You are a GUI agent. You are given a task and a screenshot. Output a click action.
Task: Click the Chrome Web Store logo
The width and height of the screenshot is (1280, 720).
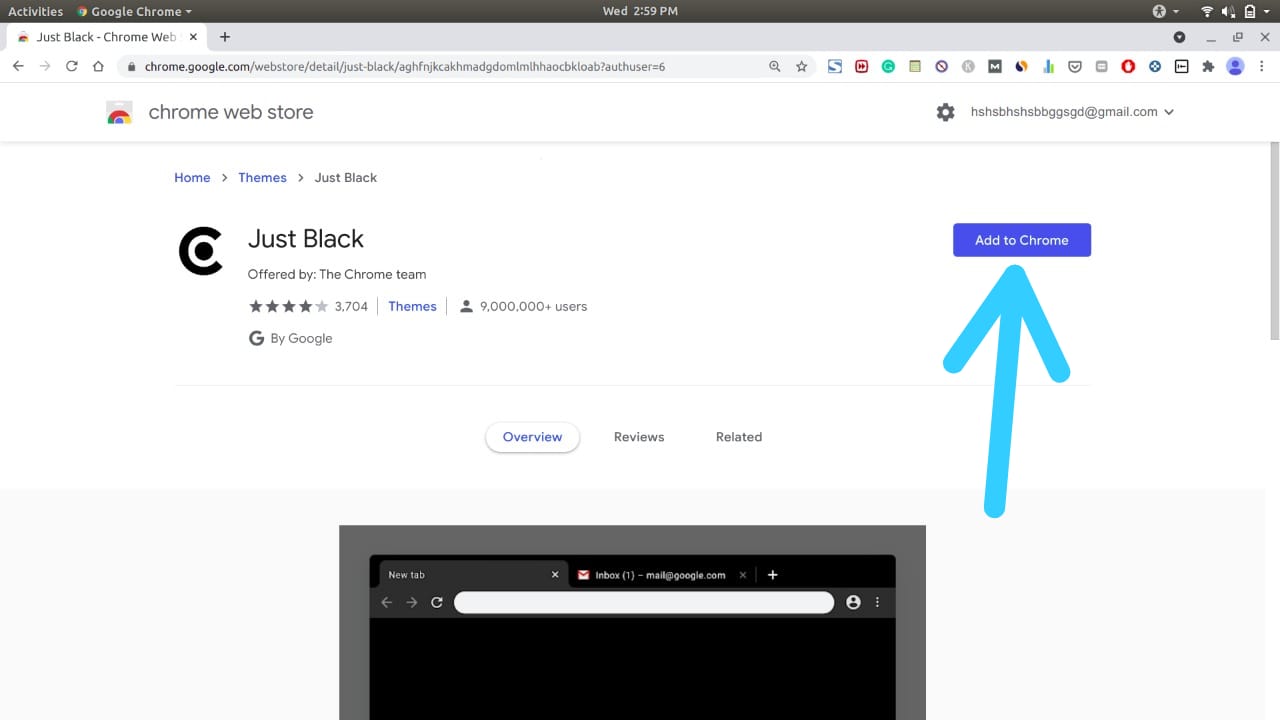[x=119, y=112]
